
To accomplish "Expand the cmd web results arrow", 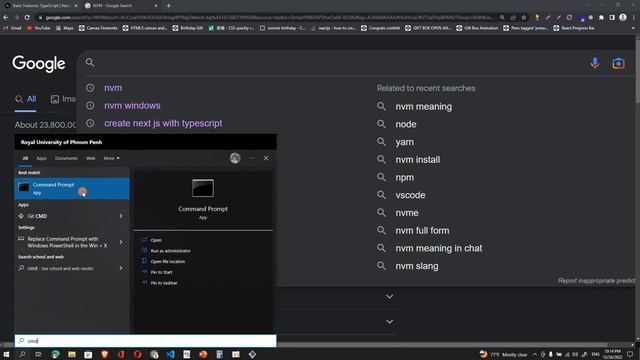I will pos(121,268).
